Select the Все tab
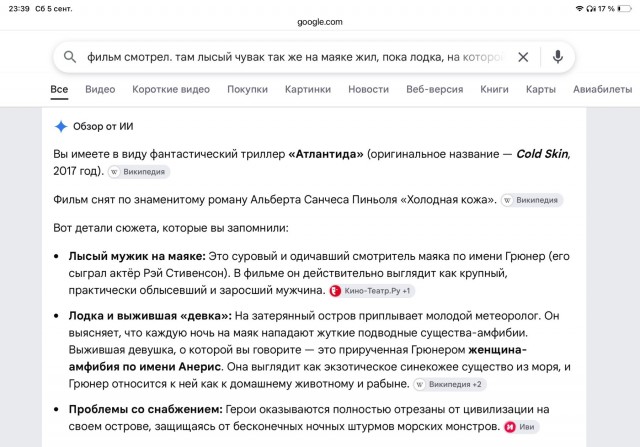 [x=59, y=89]
